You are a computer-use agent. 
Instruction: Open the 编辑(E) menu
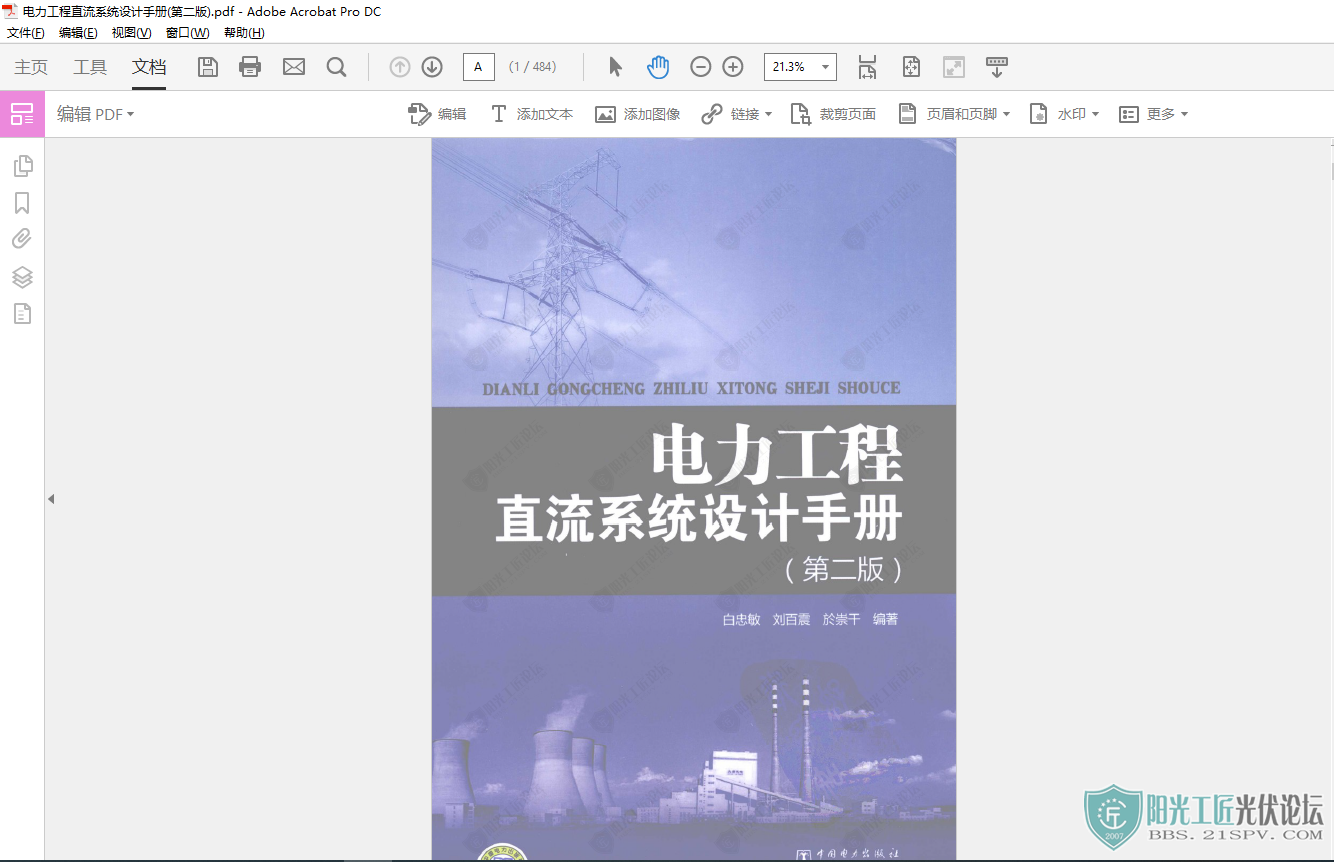78,33
